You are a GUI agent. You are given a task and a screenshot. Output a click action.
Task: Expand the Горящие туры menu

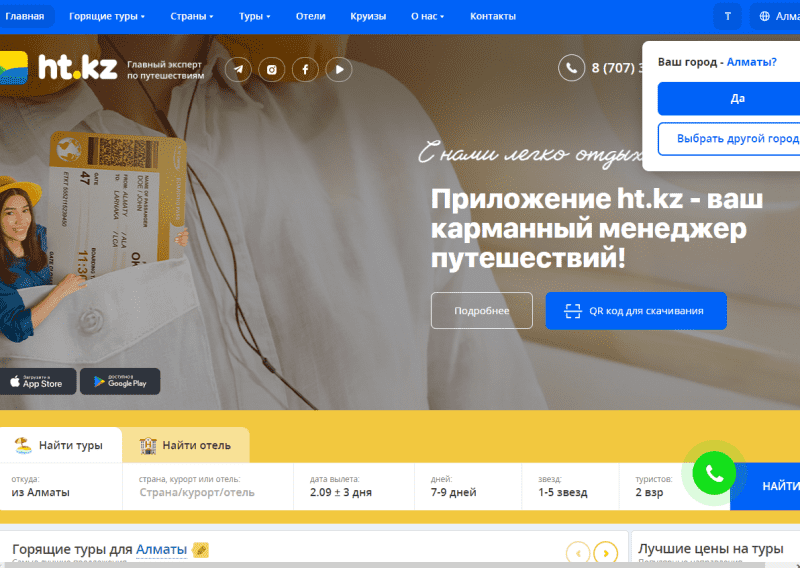107,16
